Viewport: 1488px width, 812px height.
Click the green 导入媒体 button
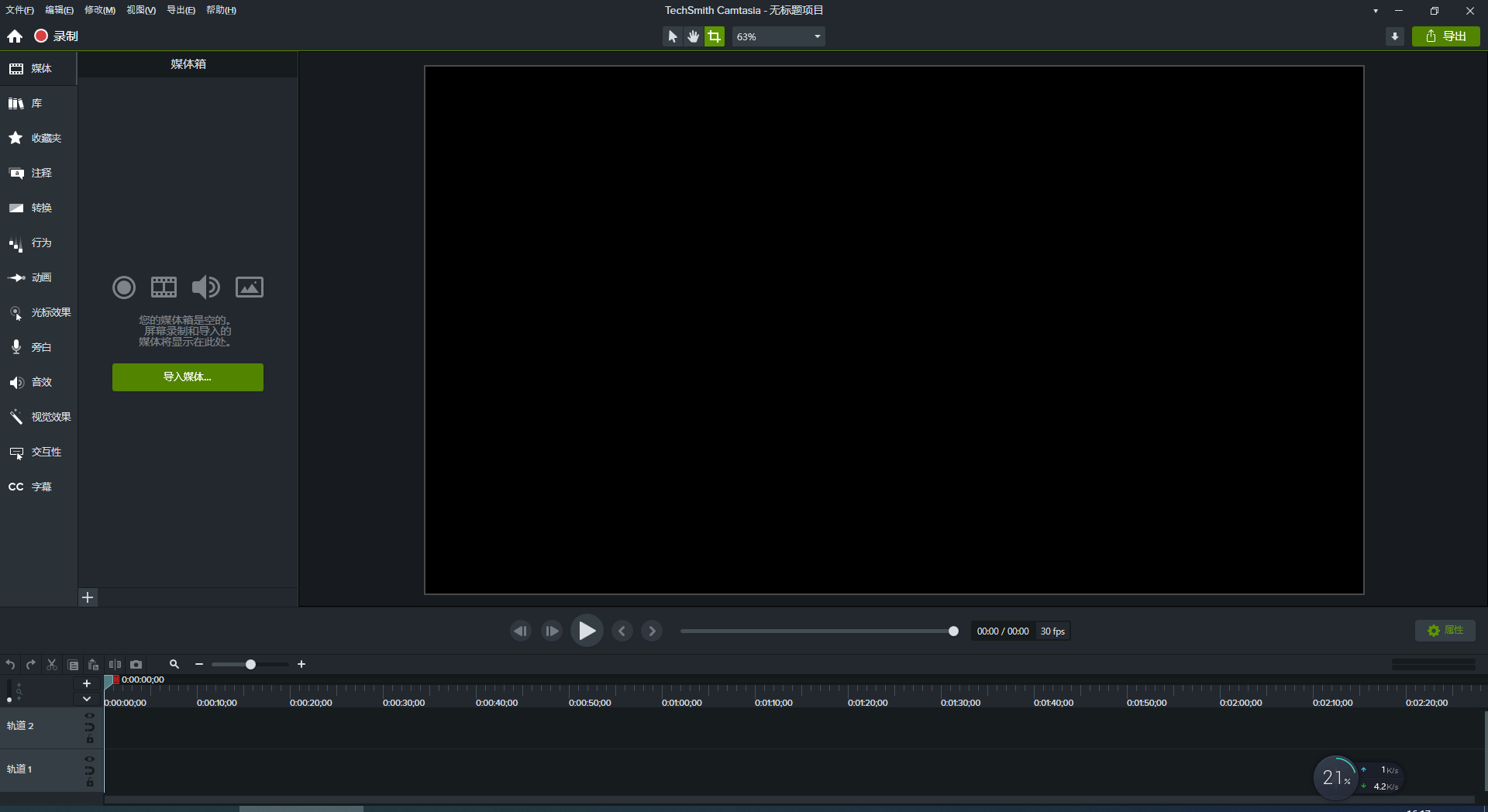tap(187, 377)
